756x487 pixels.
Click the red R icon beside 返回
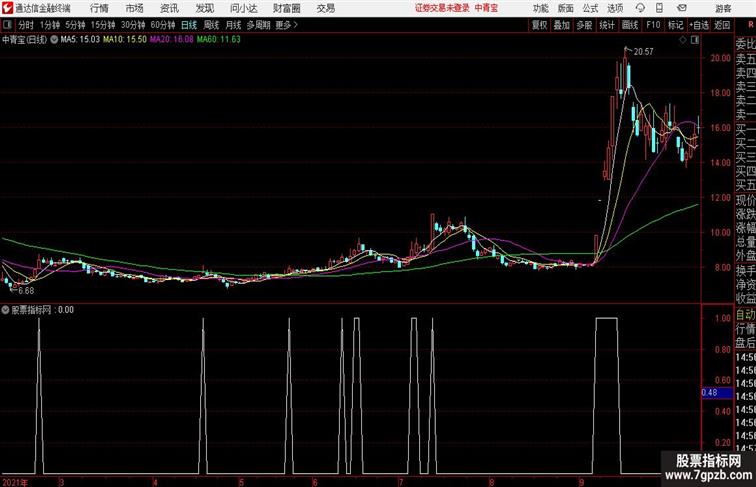tap(751, 25)
